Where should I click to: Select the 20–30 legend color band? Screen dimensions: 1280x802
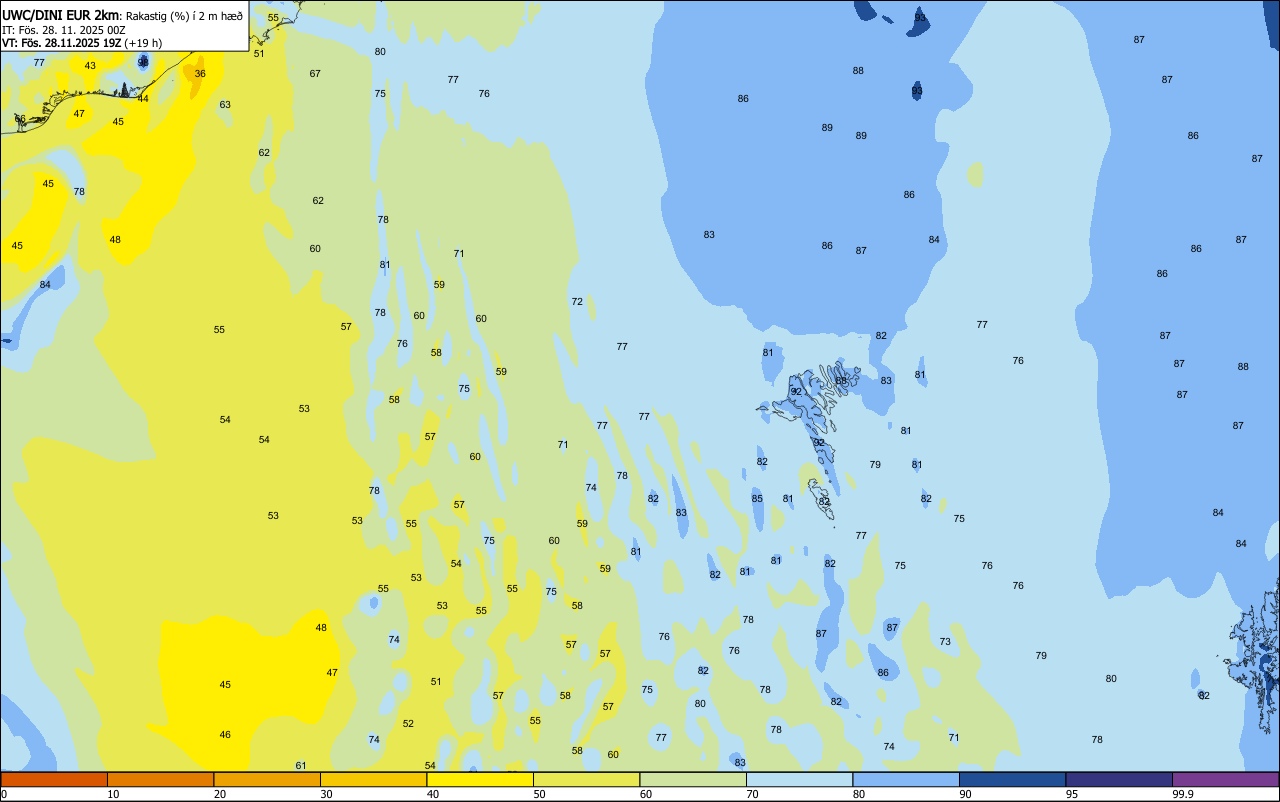(x=267, y=779)
